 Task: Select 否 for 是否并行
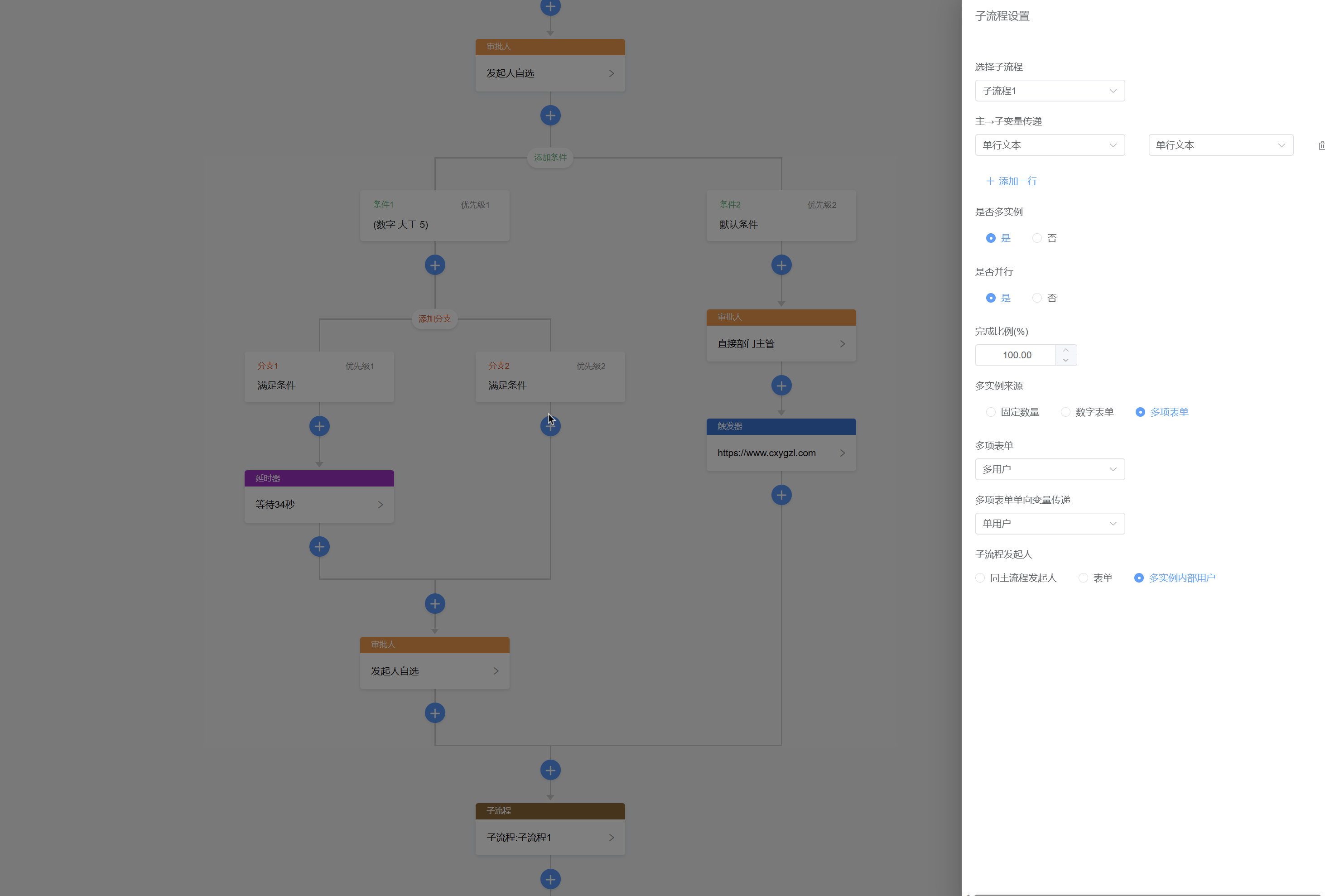coord(1037,298)
